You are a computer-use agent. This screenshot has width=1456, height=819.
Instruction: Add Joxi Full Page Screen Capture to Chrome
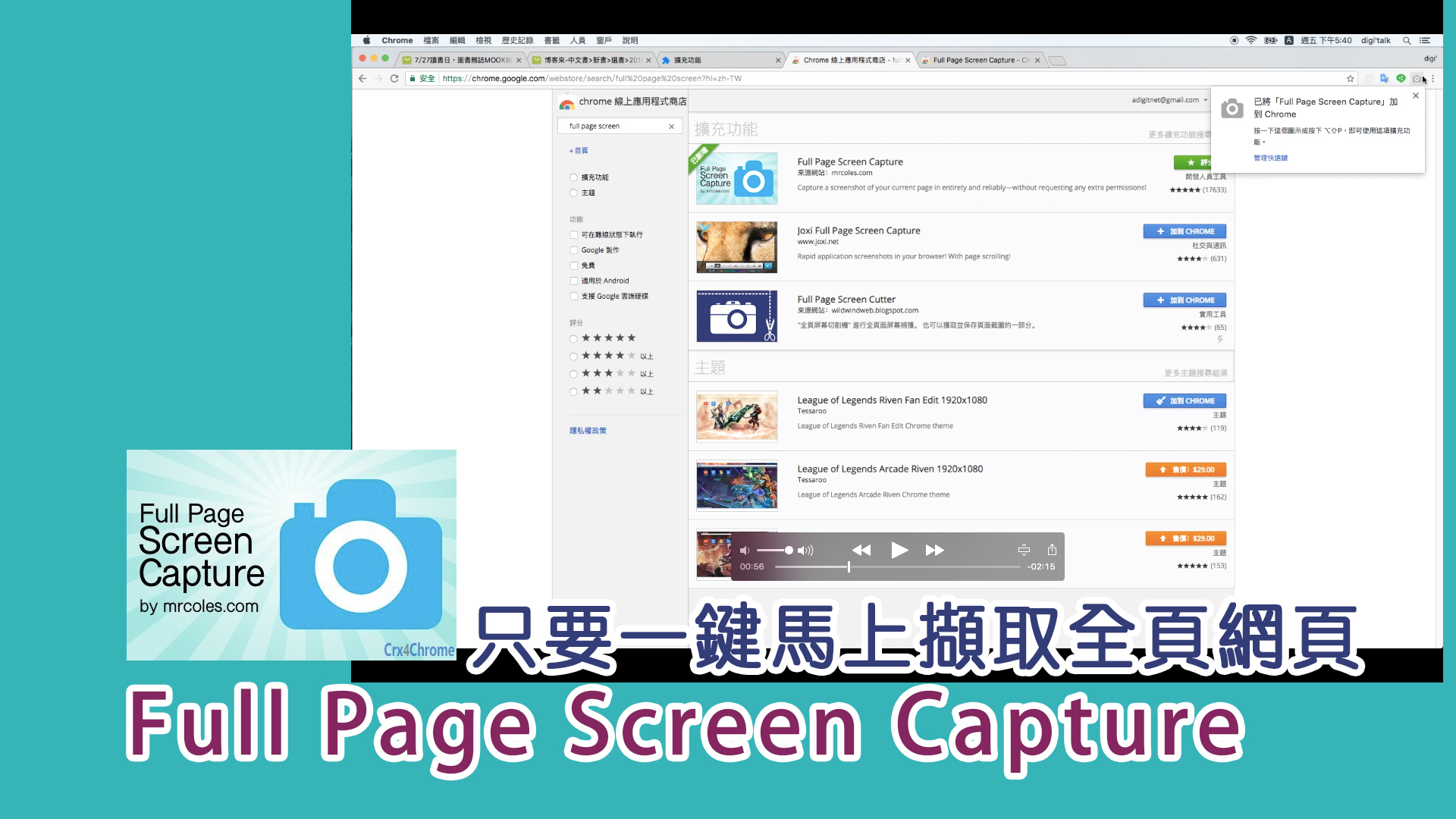pos(1185,231)
